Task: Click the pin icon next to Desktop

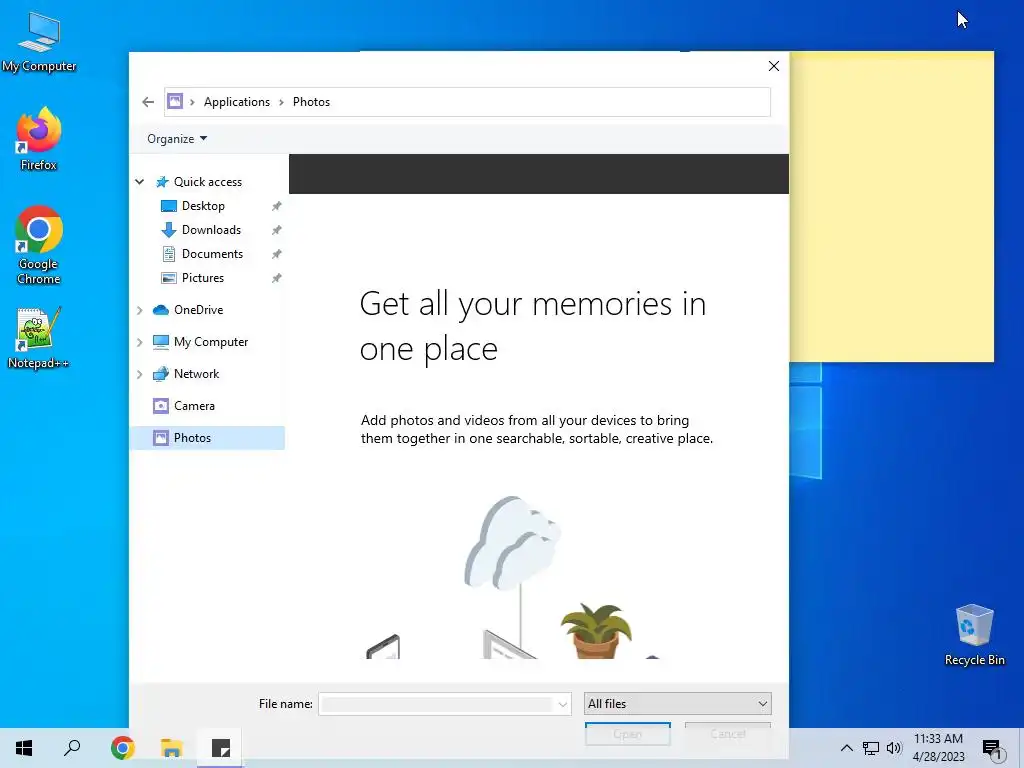Action: point(277,206)
